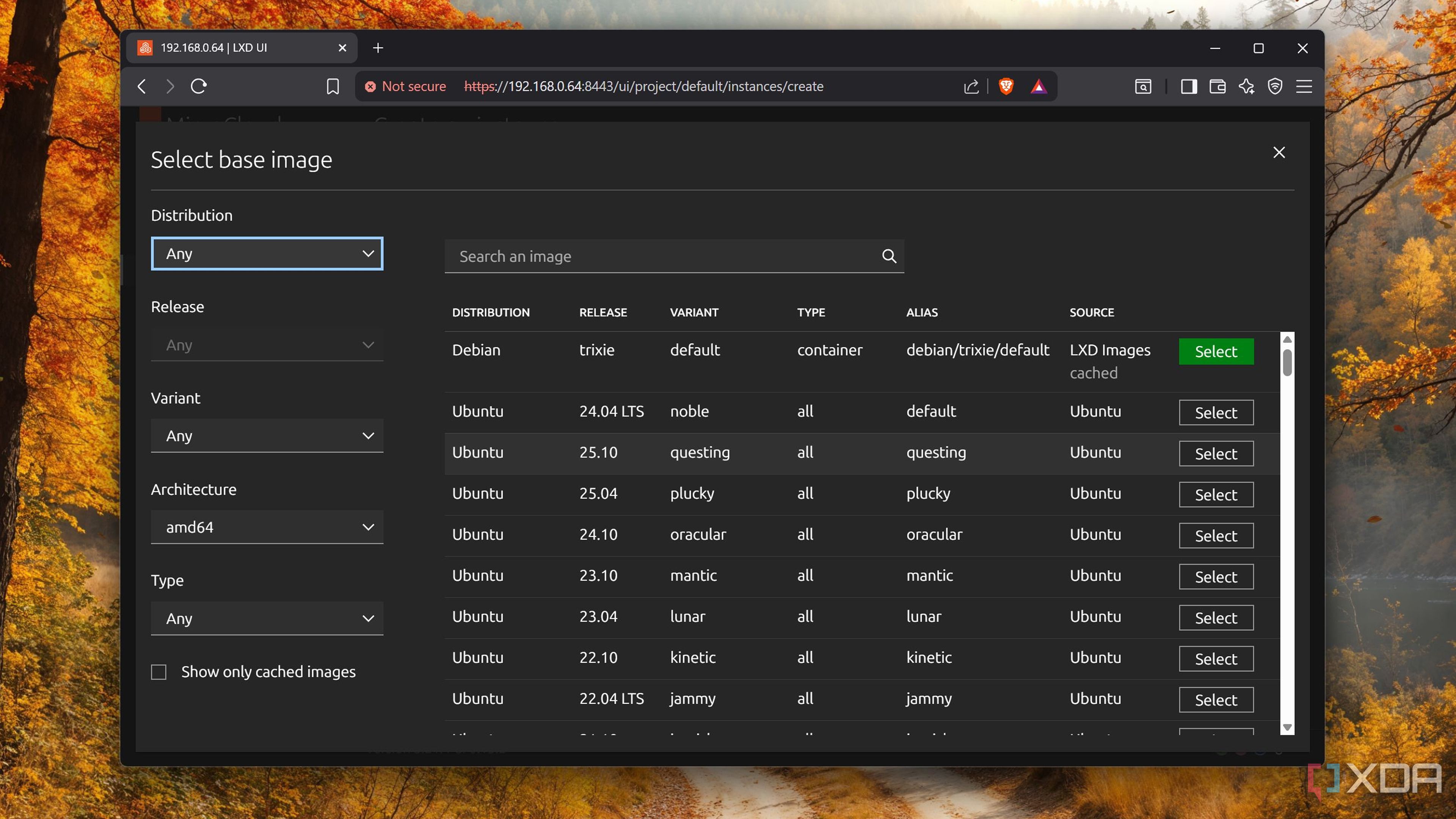Reload the LXD UI page

(199, 86)
